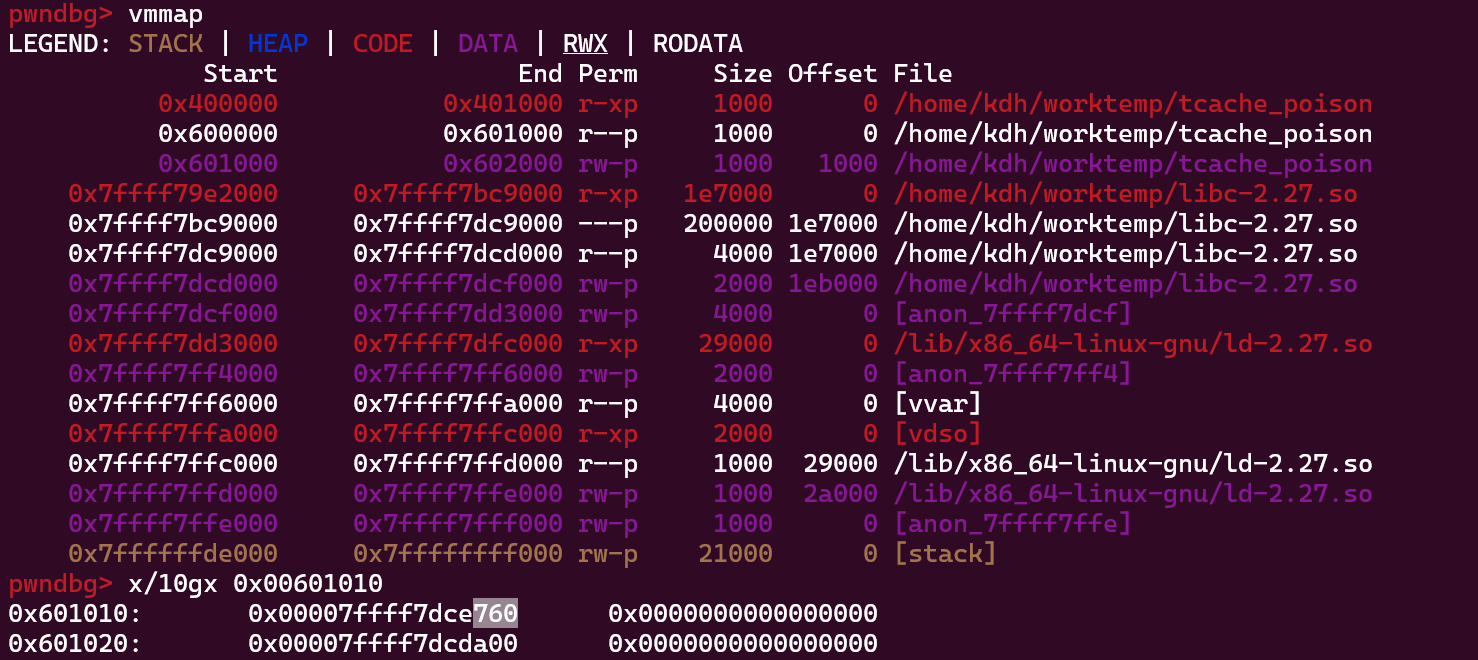Click the RODATA legend label

[697, 44]
